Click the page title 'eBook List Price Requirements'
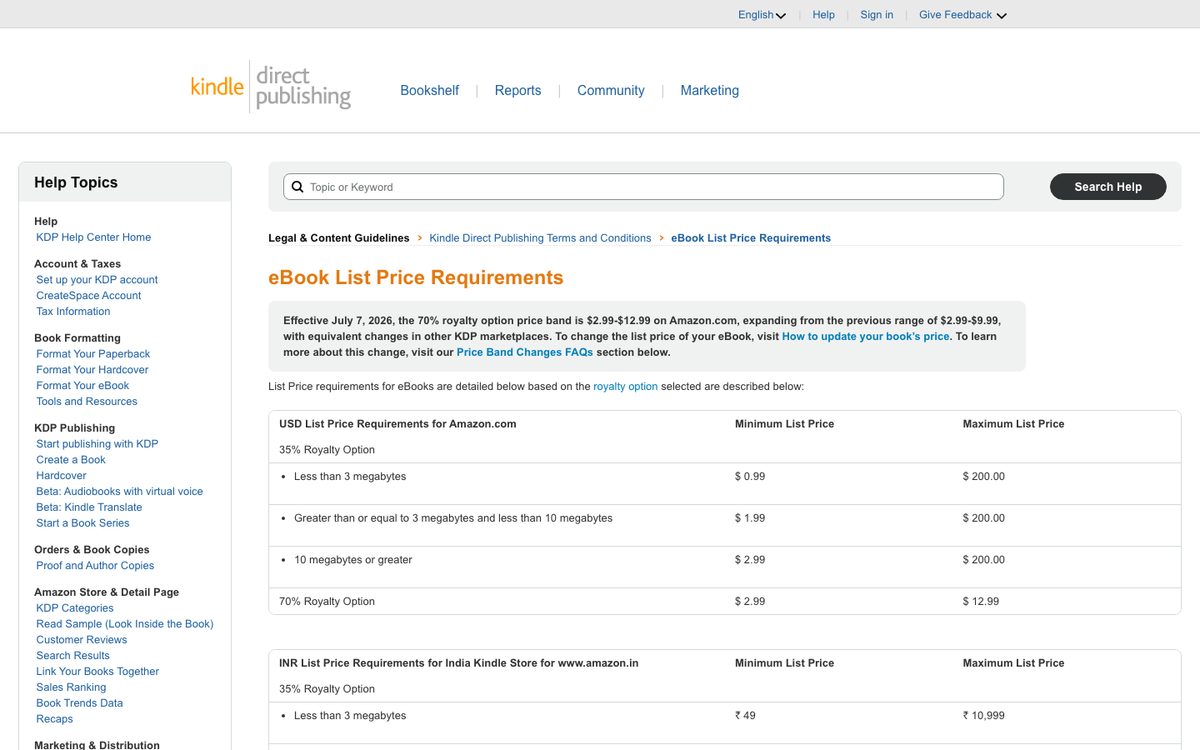Image resolution: width=1200 pixels, height=750 pixels. 416,278
